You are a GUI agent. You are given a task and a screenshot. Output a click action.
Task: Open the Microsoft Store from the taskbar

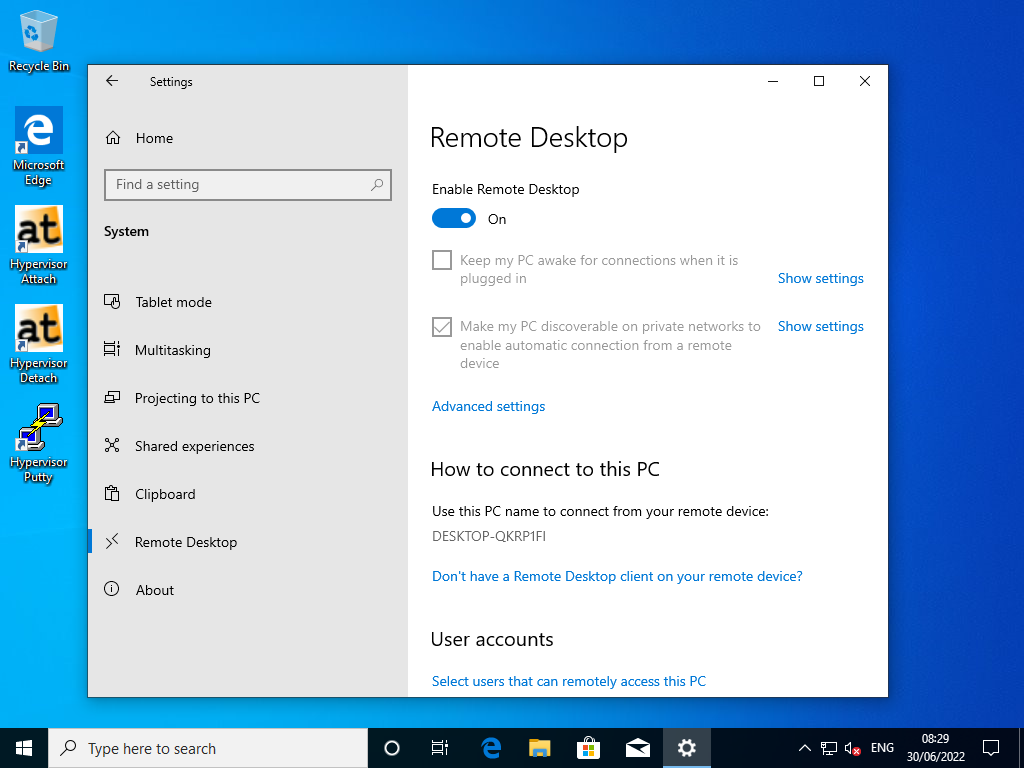click(588, 747)
